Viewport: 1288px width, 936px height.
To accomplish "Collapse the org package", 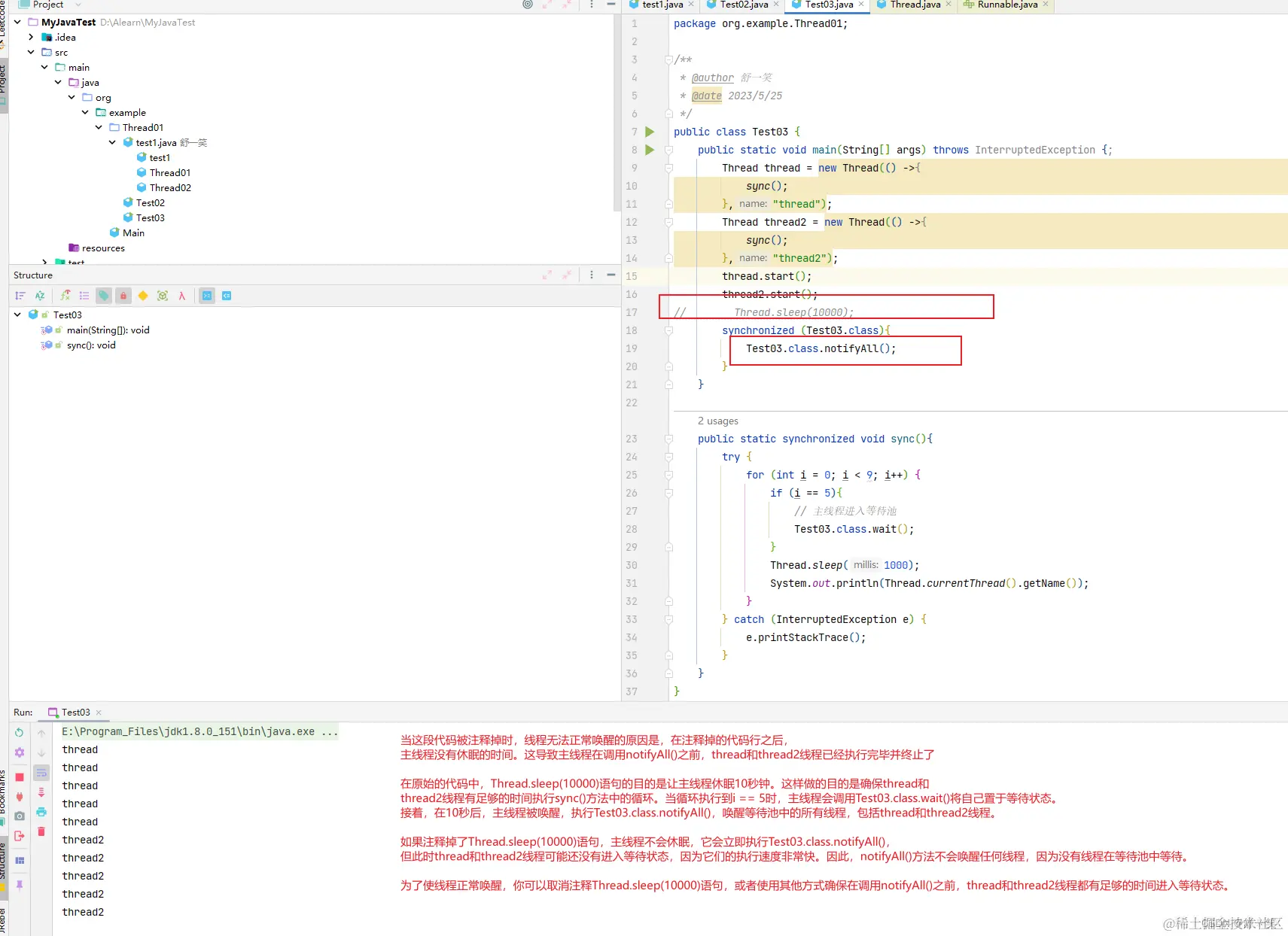I will 72,97.
